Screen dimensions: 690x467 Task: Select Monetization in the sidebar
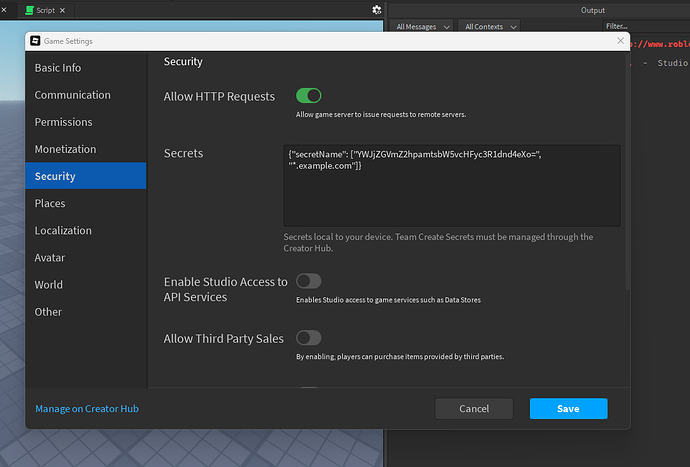tap(65, 149)
